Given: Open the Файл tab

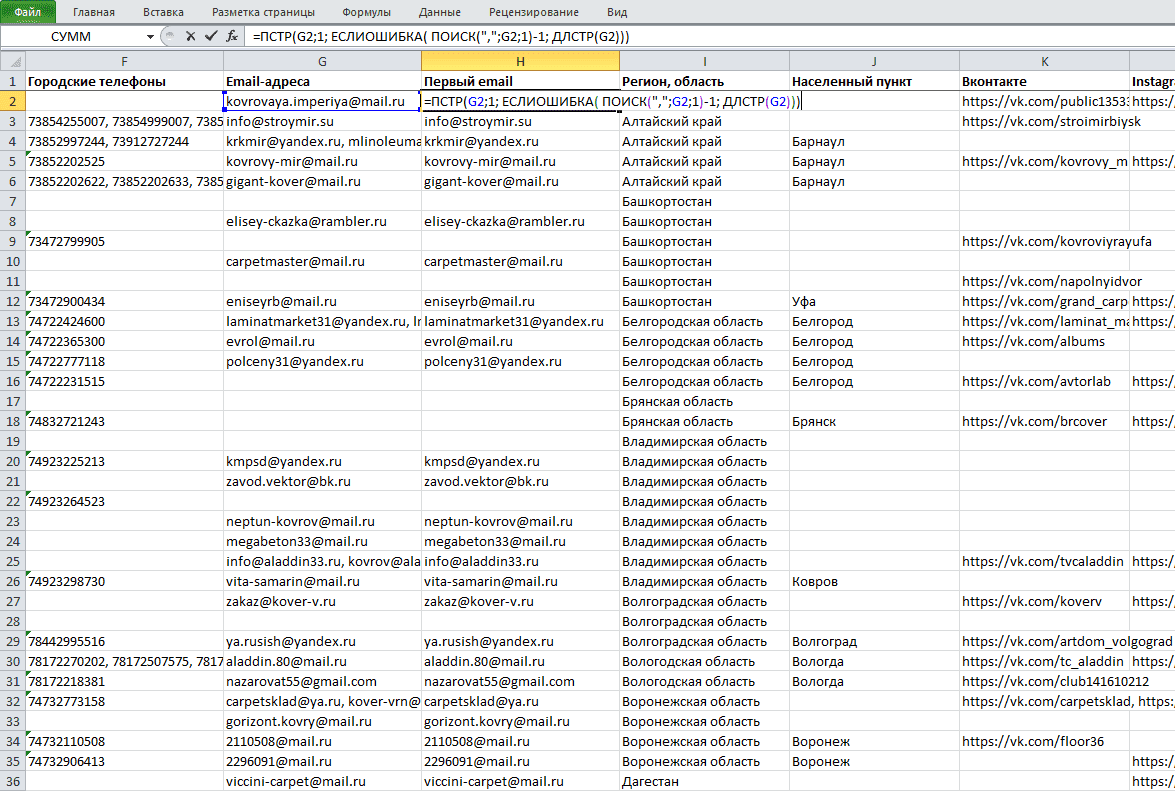Looking at the screenshot, I should [x=28, y=12].
